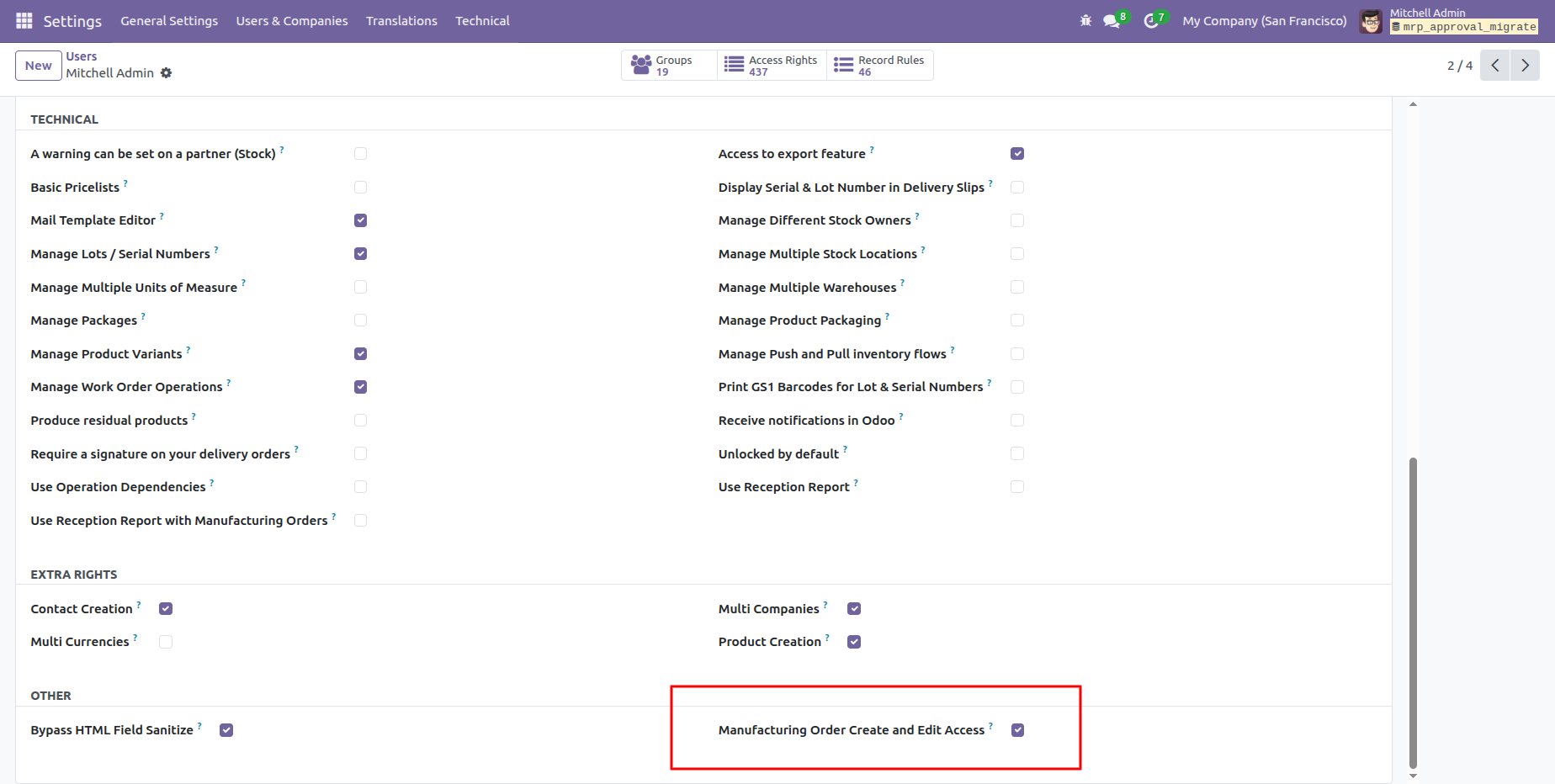Image resolution: width=1555 pixels, height=784 pixels.
Task: Enable Manage Multiple Warehouses checkbox
Action: (1017, 287)
